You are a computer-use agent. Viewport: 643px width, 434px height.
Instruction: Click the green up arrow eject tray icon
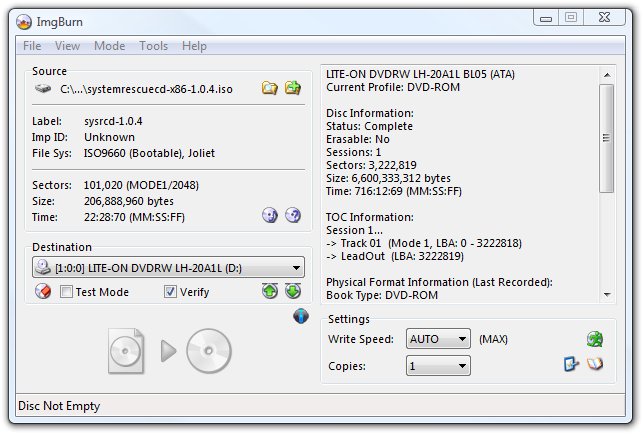tap(270, 291)
